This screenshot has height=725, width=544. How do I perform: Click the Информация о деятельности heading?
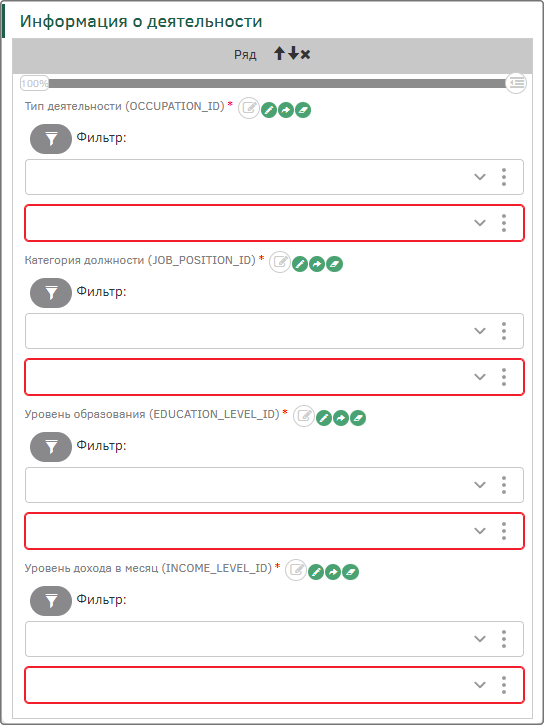pyautogui.click(x=141, y=21)
